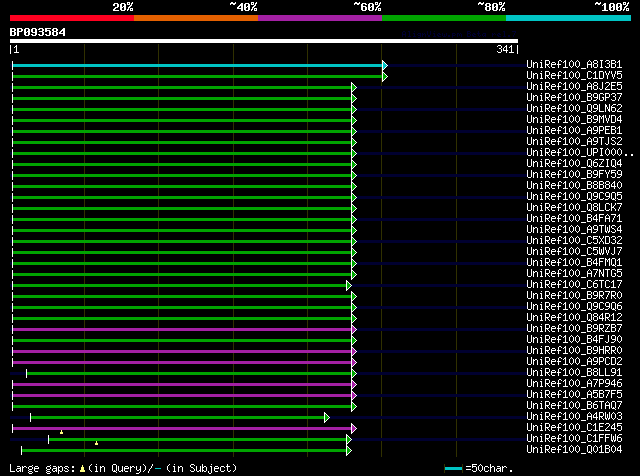Click the arrowhead ending the cyan A8I3B1 alignment
The image size is (640, 476).
pos(384,65)
